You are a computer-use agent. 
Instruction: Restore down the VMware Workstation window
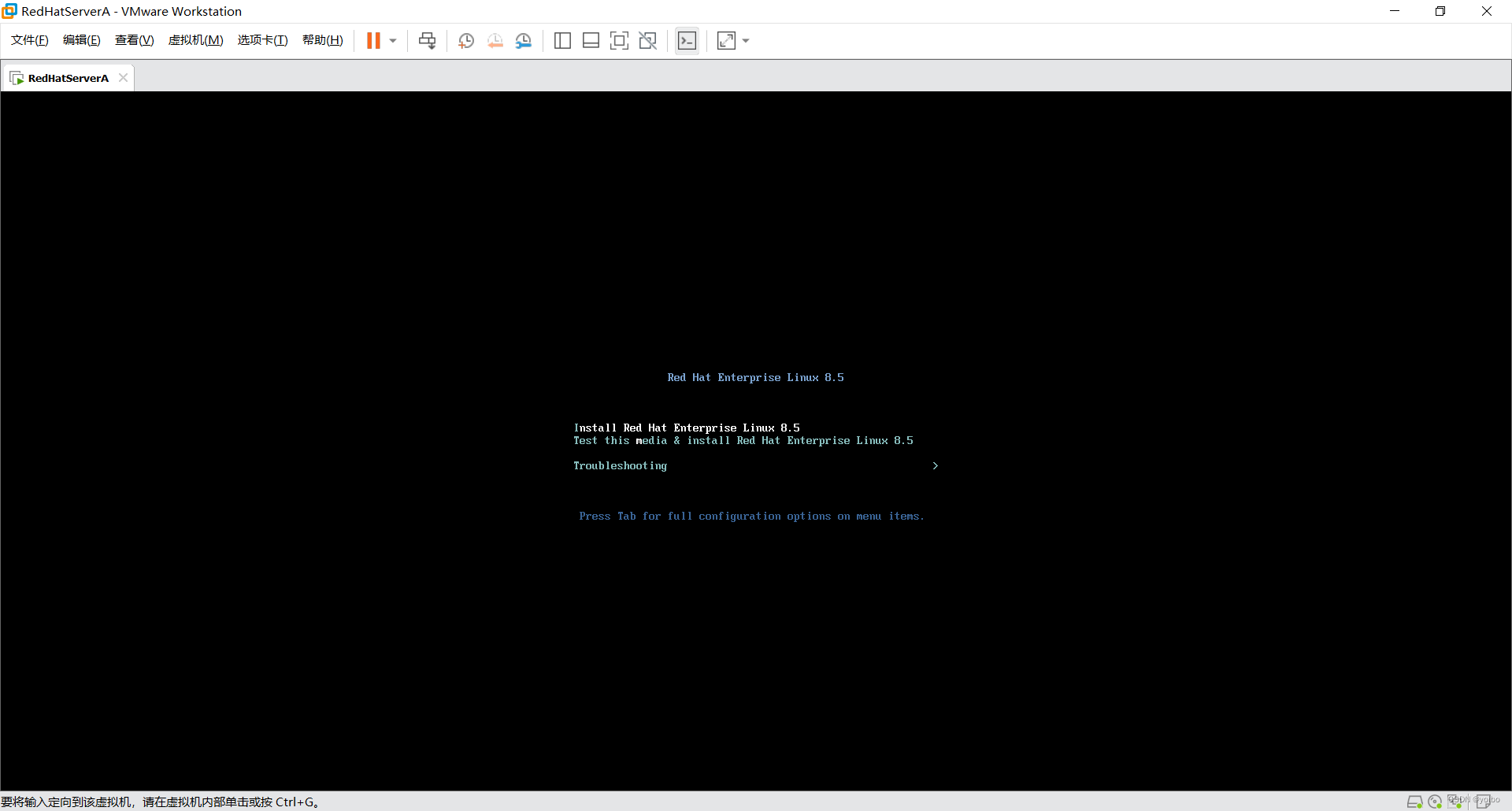tap(1440, 11)
